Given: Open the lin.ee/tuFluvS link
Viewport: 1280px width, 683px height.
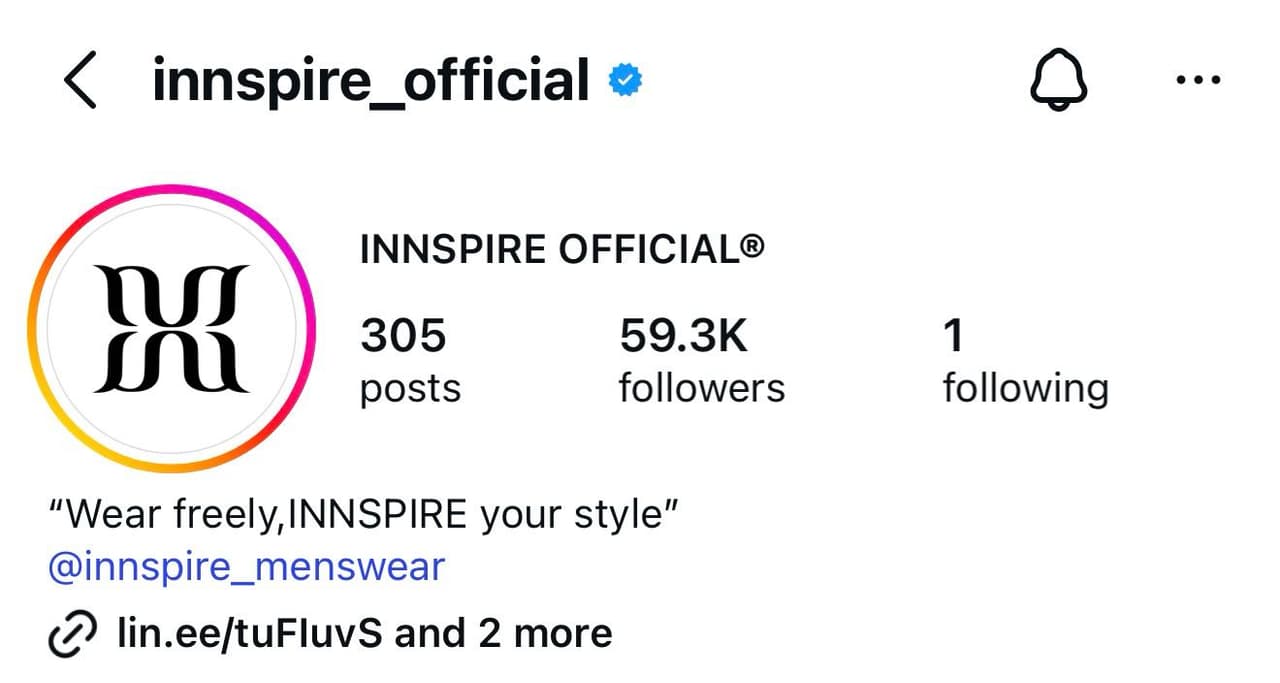Looking at the screenshot, I should click(x=250, y=633).
